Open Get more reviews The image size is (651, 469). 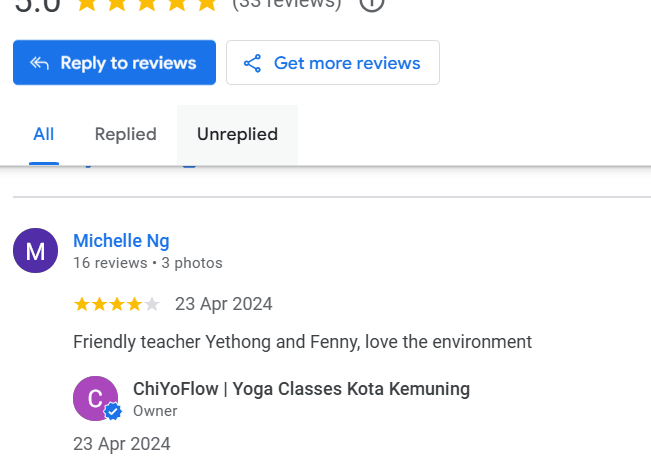(x=333, y=63)
